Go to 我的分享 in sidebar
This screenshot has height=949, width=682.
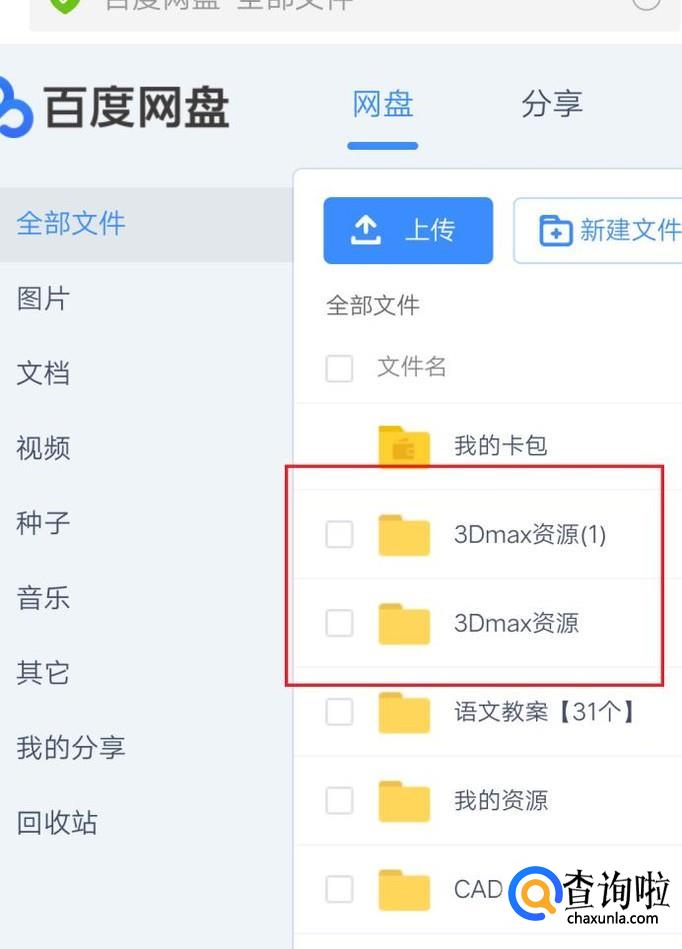pos(71,747)
